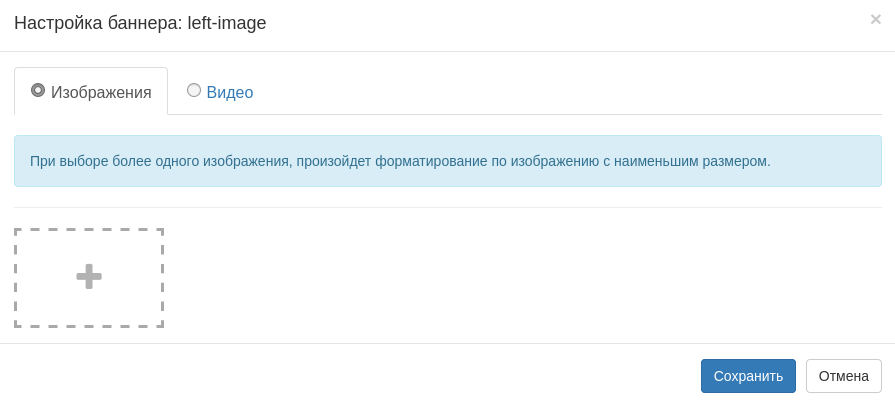This screenshot has width=895, height=401.
Task: Click the text about image formatting
Action: click(x=400, y=161)
